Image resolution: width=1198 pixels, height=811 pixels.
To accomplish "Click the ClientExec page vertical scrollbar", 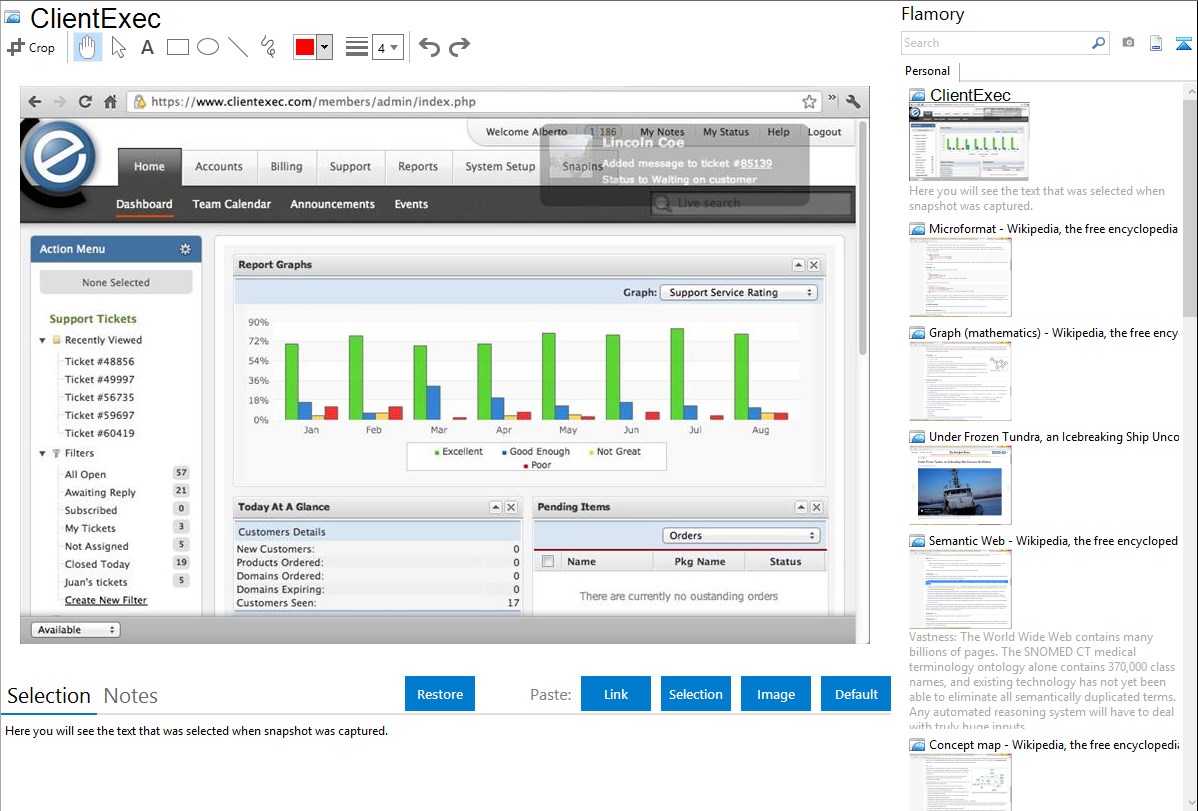I will pos(863,237).
